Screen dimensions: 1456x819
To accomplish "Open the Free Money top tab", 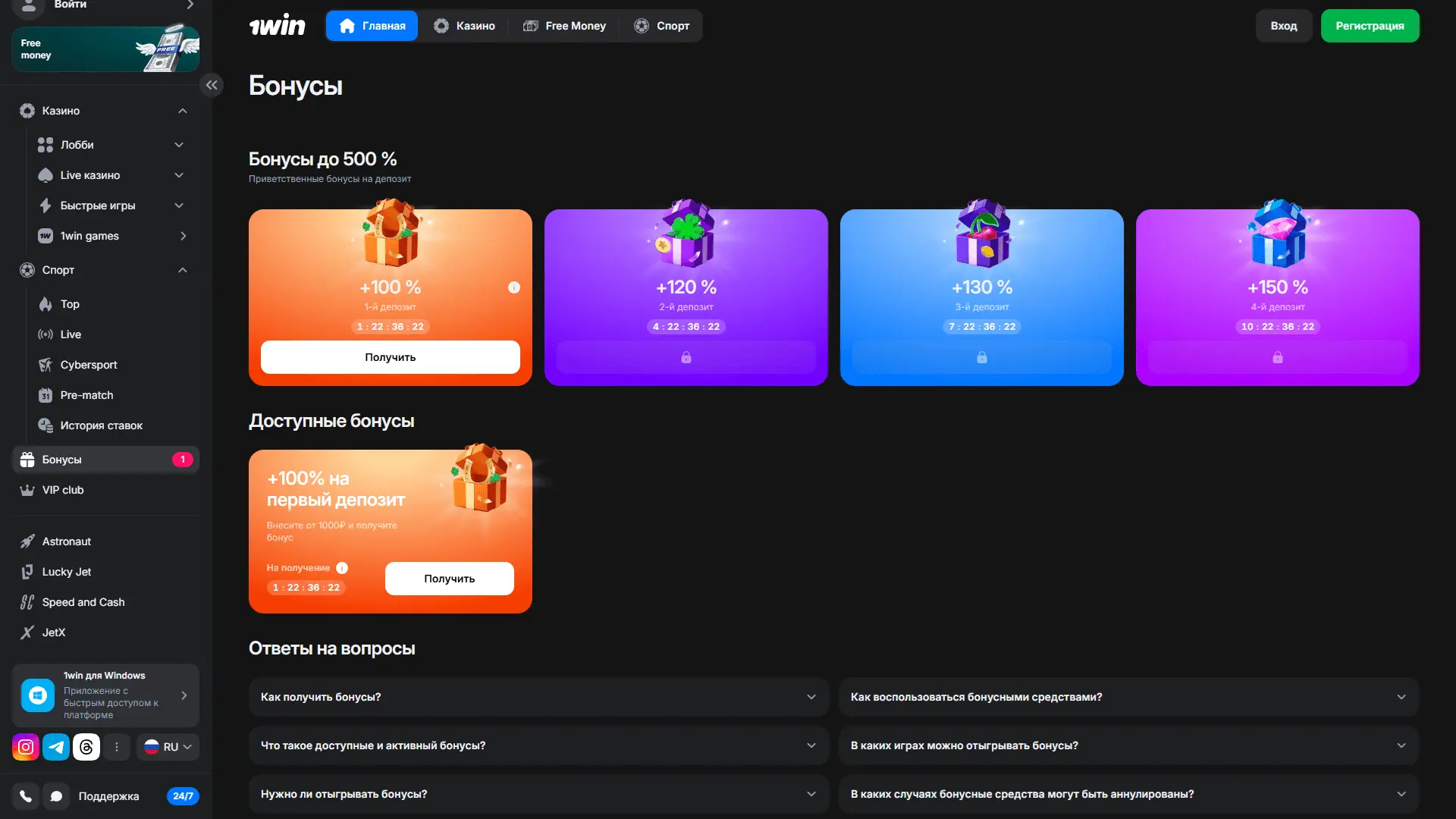I will (x=564, y=26).
